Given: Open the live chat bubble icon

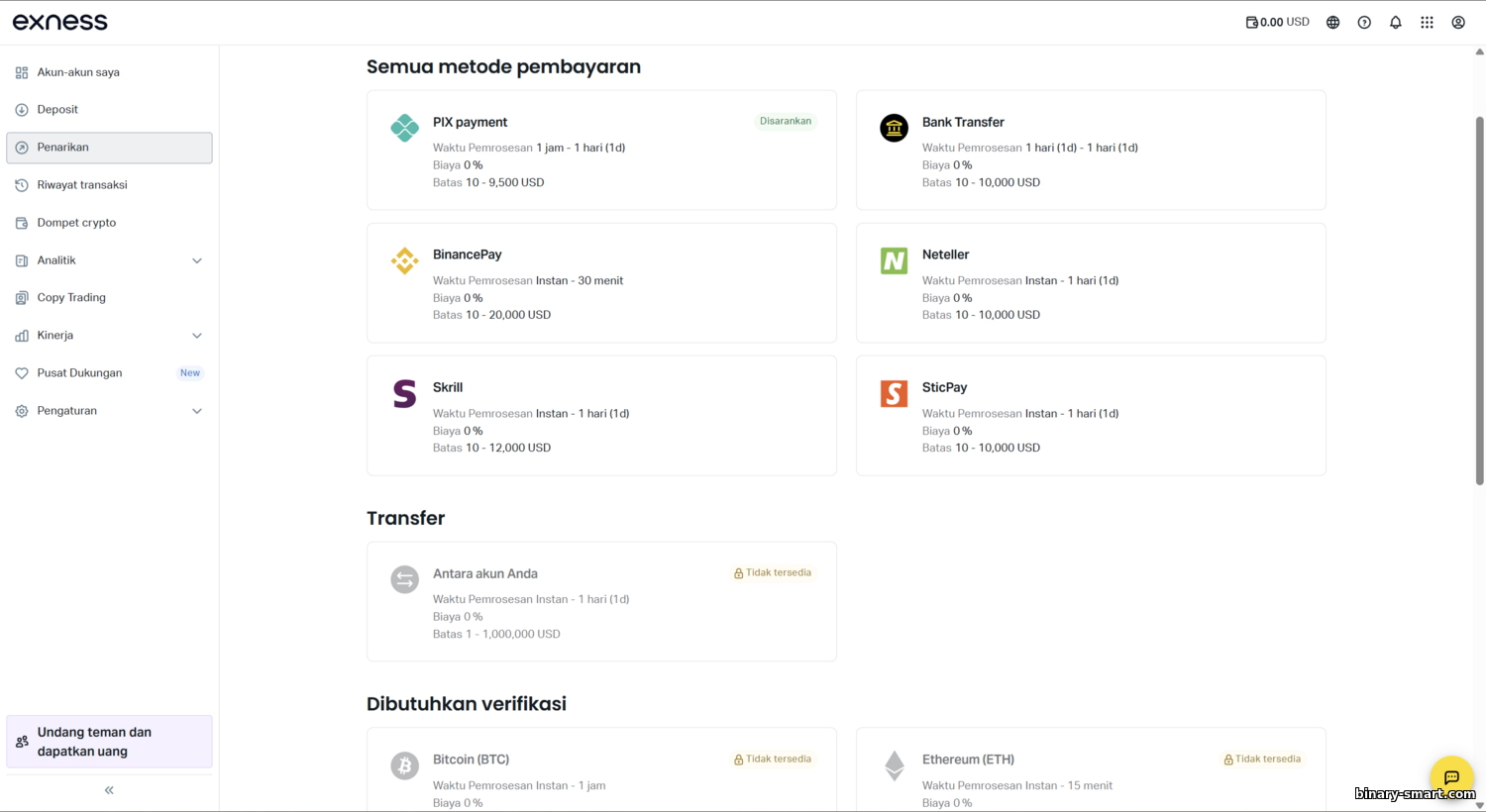Looking at the screenshot, I should tap(1451, 777).
